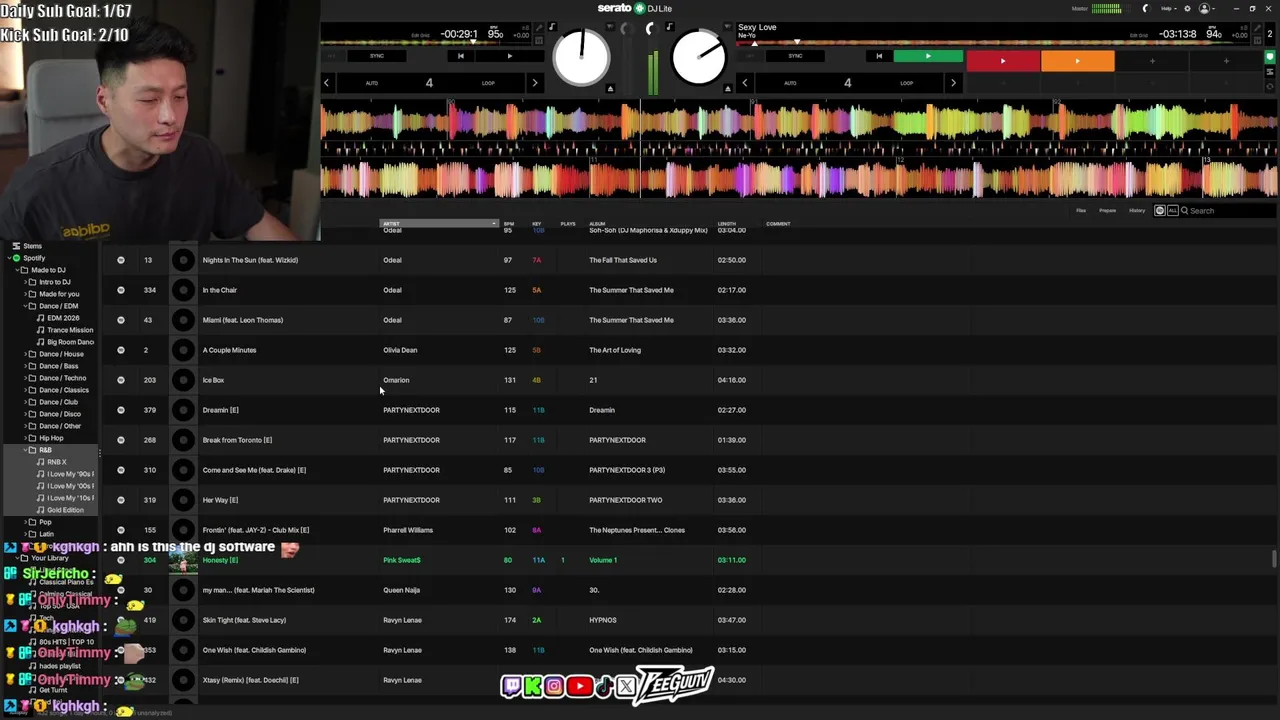Click the right deck virtual platter

click(698, 57)
